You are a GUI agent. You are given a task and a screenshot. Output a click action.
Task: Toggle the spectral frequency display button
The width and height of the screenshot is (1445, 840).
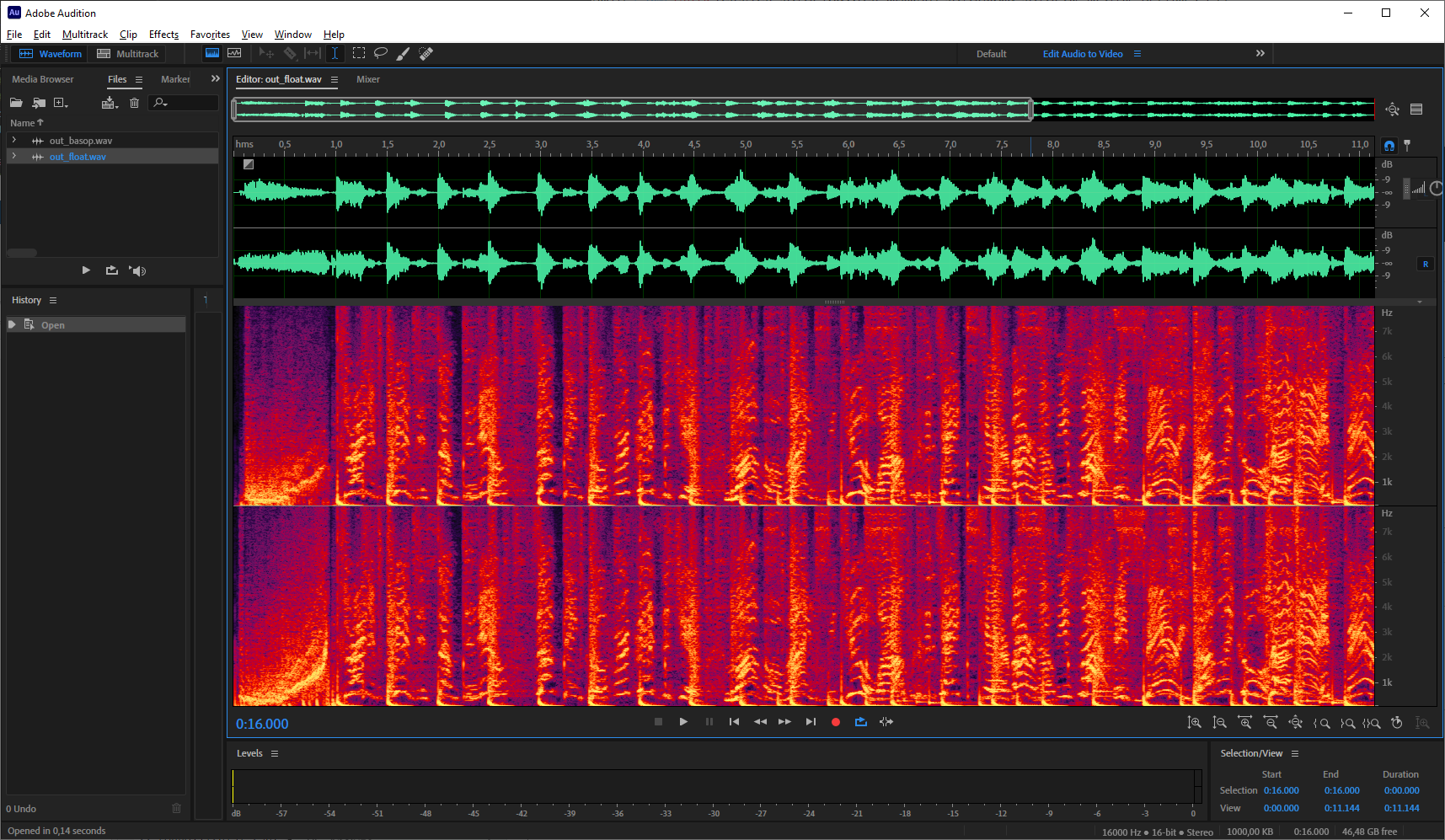pyautogui.click(x=212, y=53)
